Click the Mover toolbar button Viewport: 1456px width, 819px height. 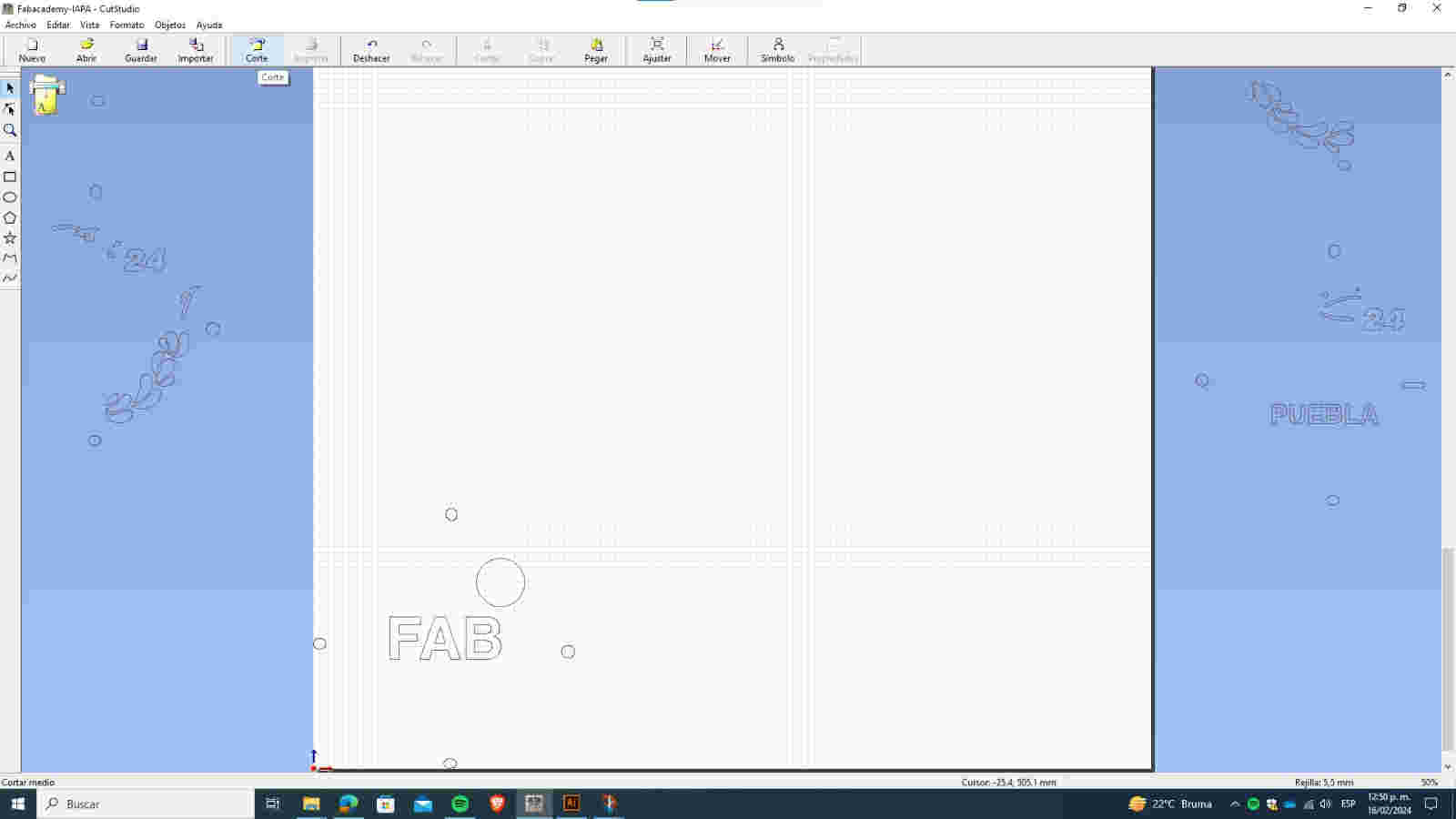[x=717, y=50]
